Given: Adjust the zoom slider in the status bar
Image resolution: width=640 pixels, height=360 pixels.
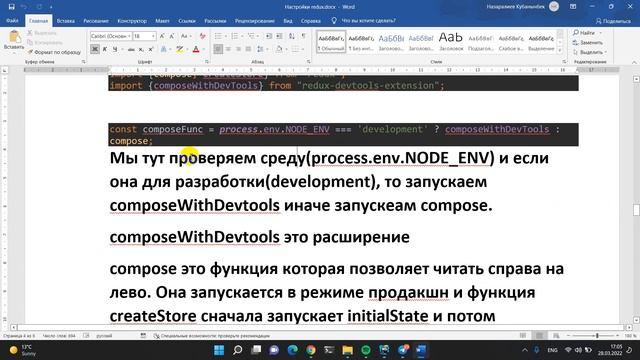Looking at the screenshot, I should (597, 336).
